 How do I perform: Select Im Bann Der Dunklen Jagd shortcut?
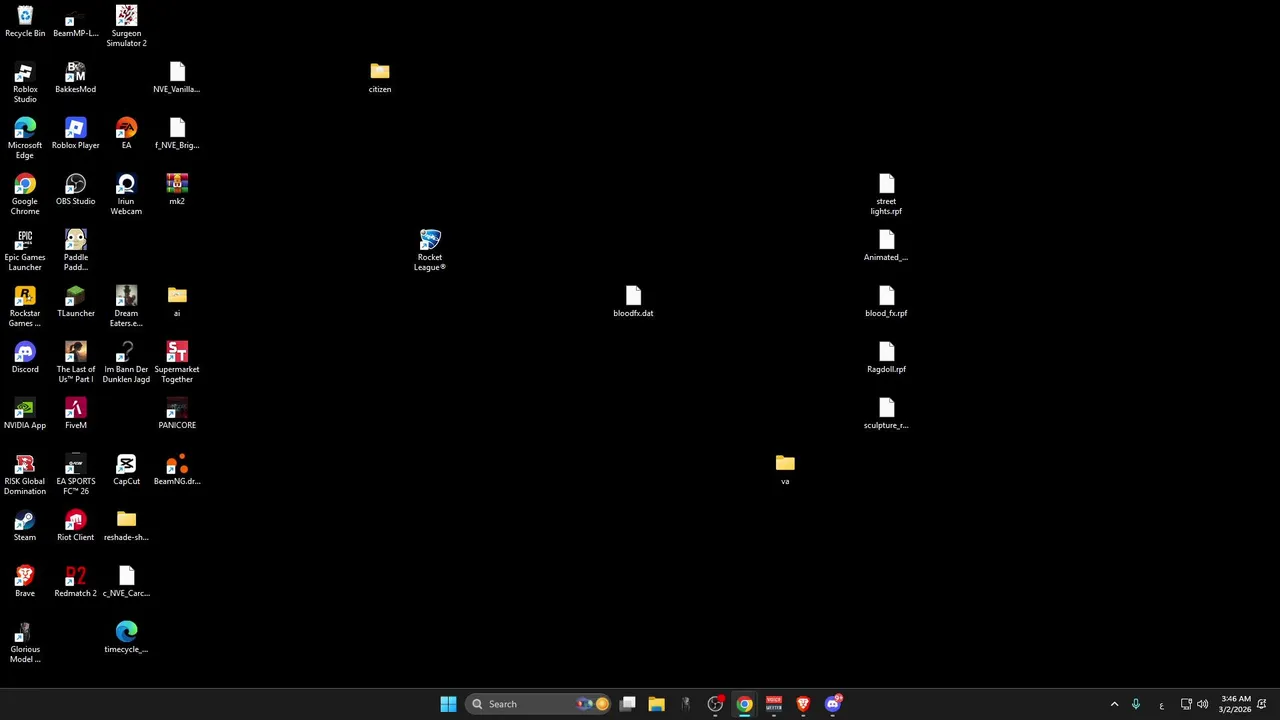point(126,362)
